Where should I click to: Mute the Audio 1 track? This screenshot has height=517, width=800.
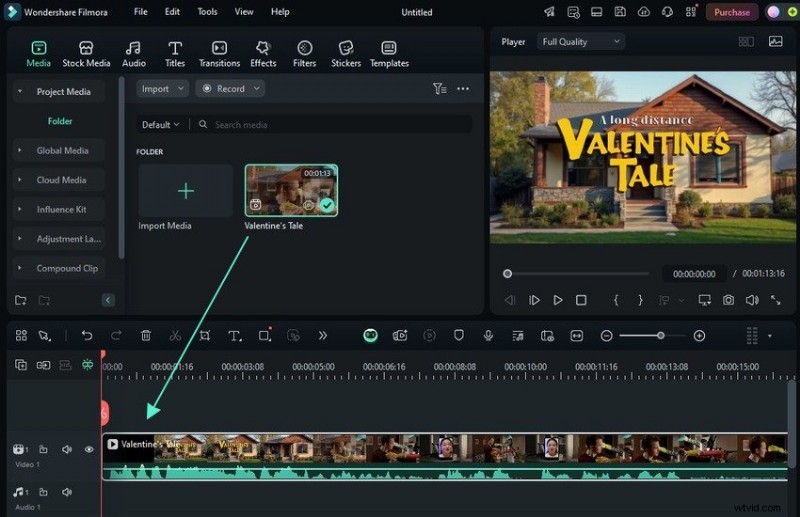[67, 492]
